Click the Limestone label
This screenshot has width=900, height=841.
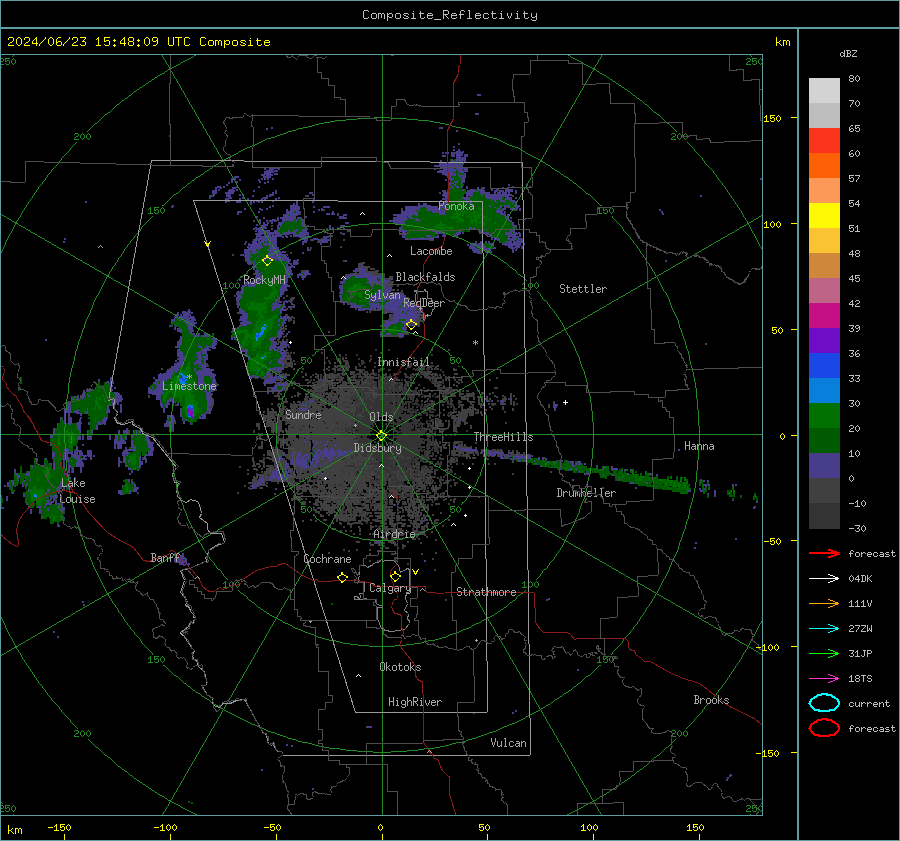coord(189,386)
